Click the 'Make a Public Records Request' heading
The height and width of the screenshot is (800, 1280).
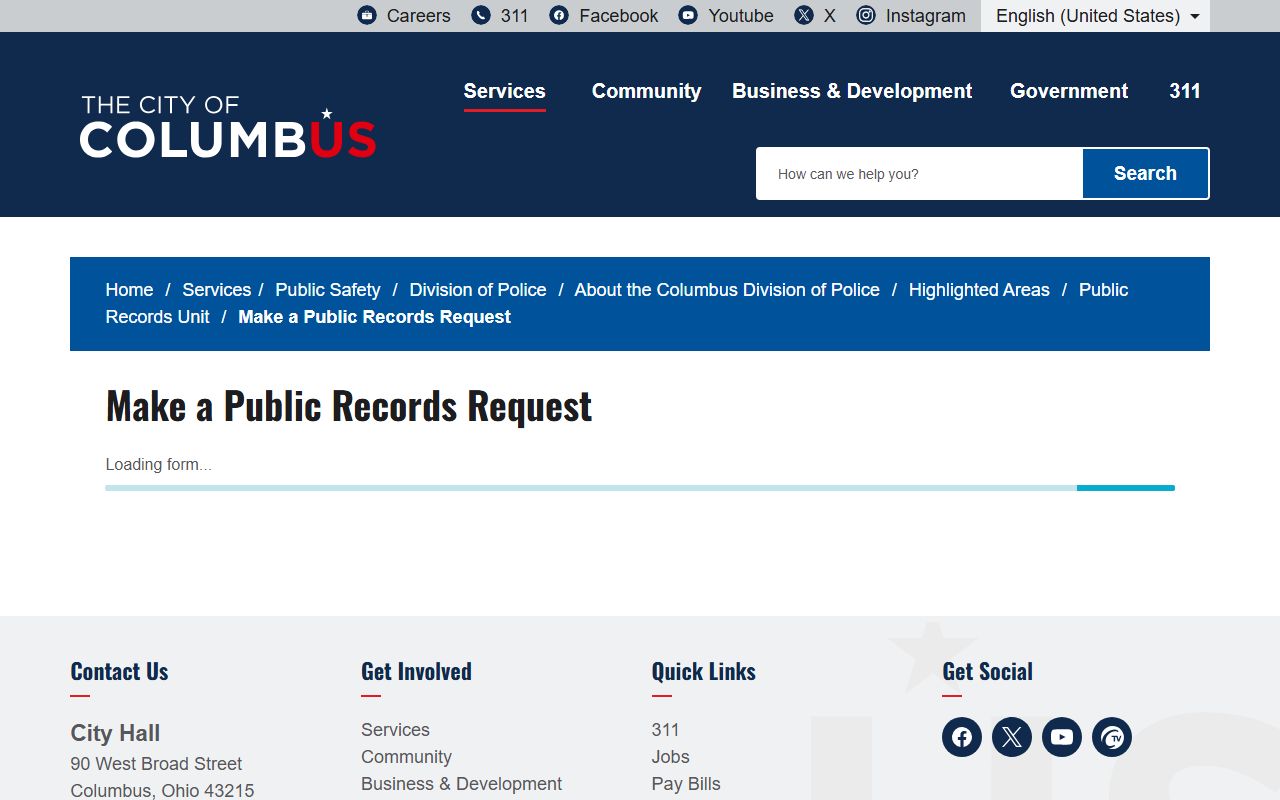(349, 406)
